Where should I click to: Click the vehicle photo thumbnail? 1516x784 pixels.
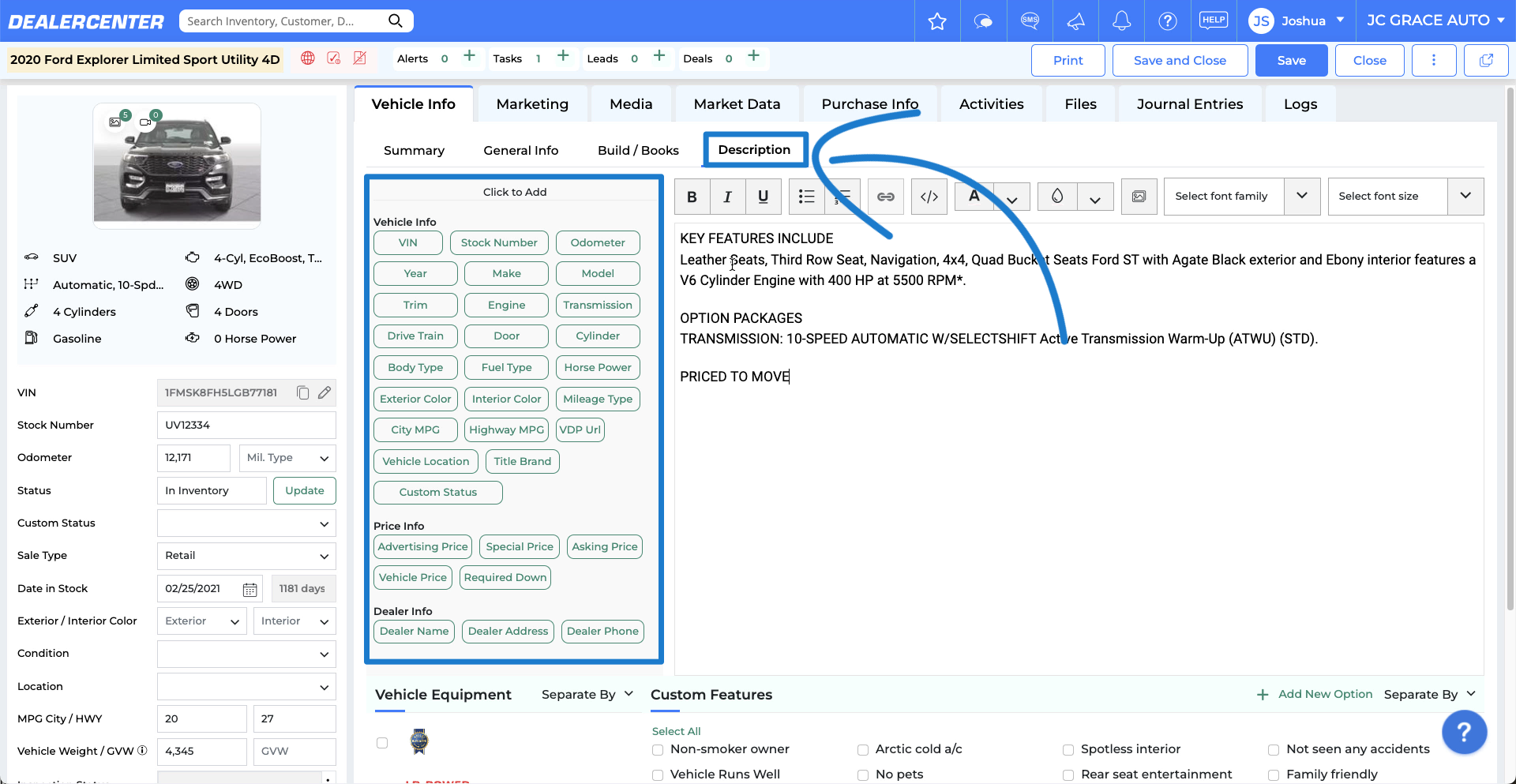pyautogui.click(x=177, y=166)
